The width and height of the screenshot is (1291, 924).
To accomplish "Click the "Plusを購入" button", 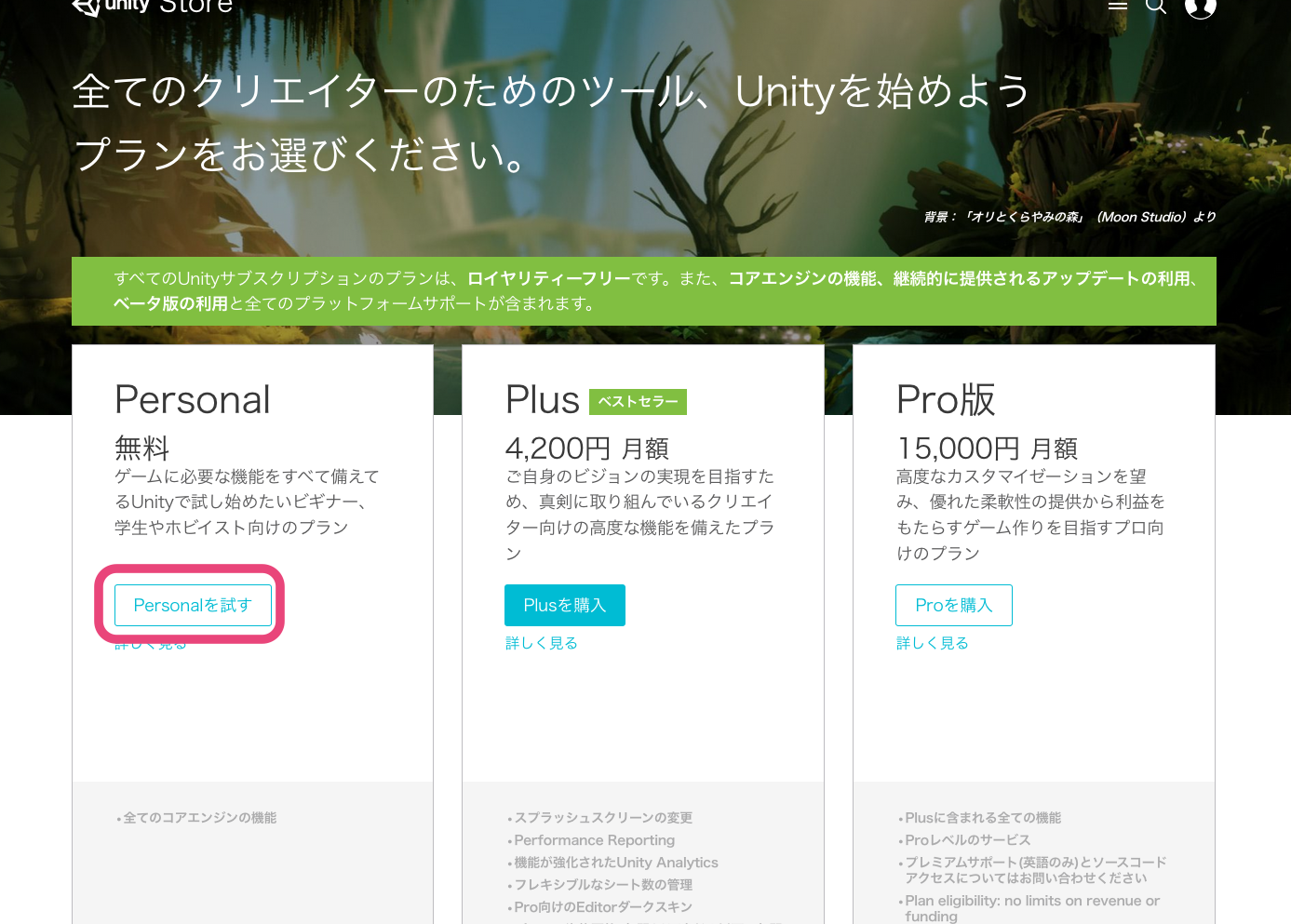I will pos(565,605).
